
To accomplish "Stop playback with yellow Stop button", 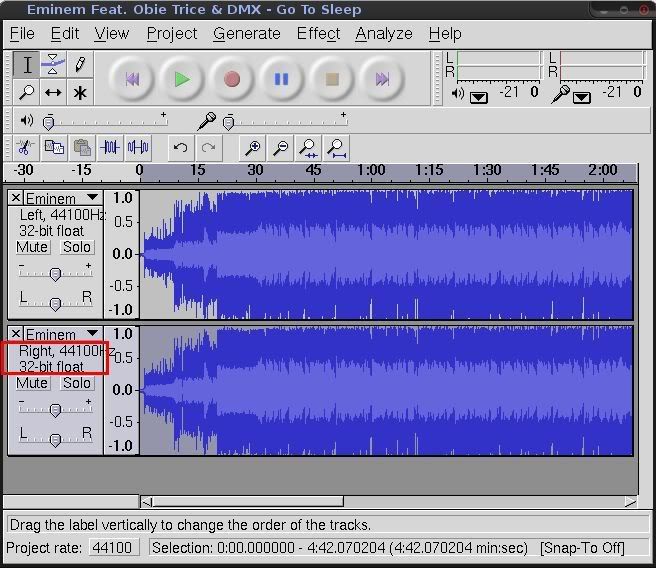I will pyautogui.click(x=332, y=79).
